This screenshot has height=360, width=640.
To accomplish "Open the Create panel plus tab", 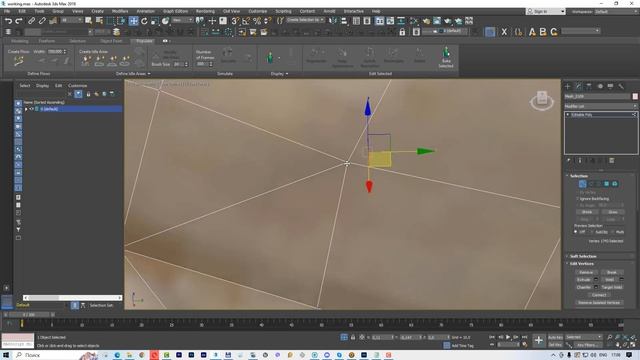I will click(568, 86).
